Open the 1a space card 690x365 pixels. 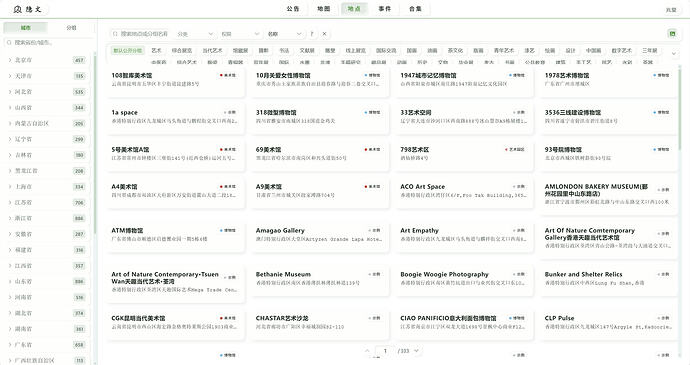[x=175, y=119]
